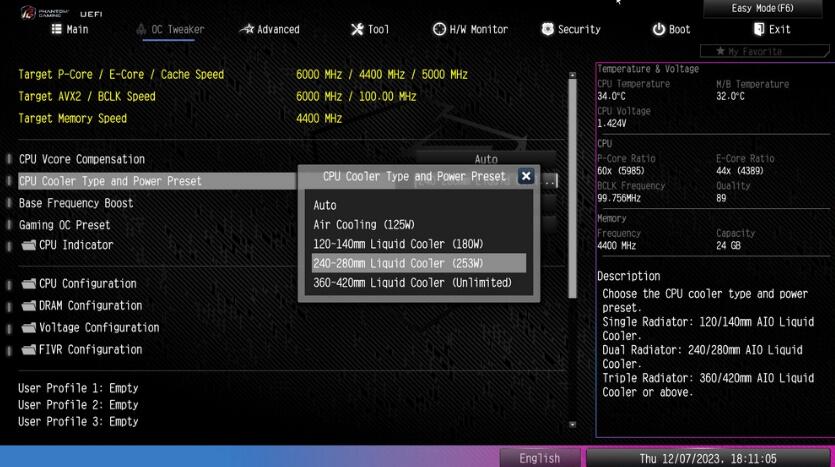Open CPU Vcore Compensation Auto dropdown
Image resolution: width=835 pixels, height=467 pixels.
[486, 159]
